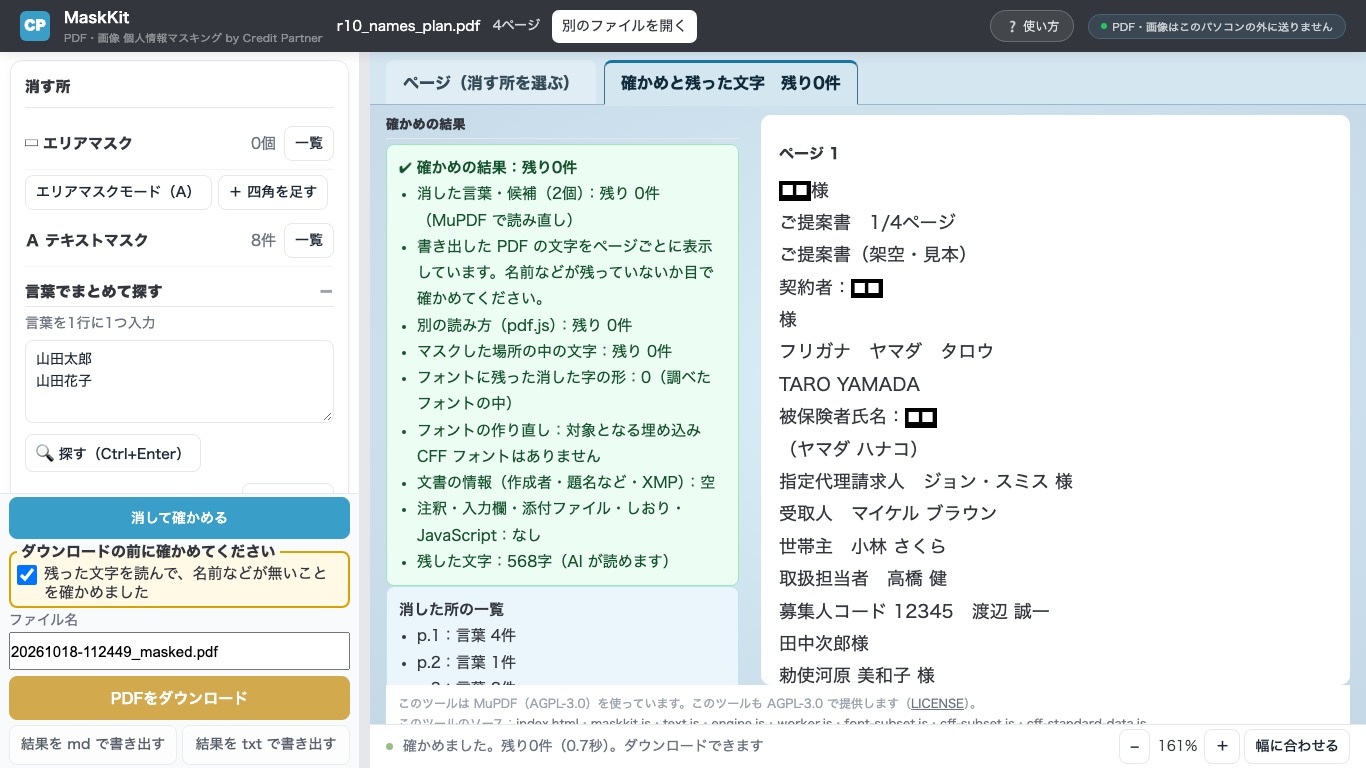The width and height of the screenshot is (1366, 768).
Task: Click 別のファイルを開く button
Action: point(624,26)
